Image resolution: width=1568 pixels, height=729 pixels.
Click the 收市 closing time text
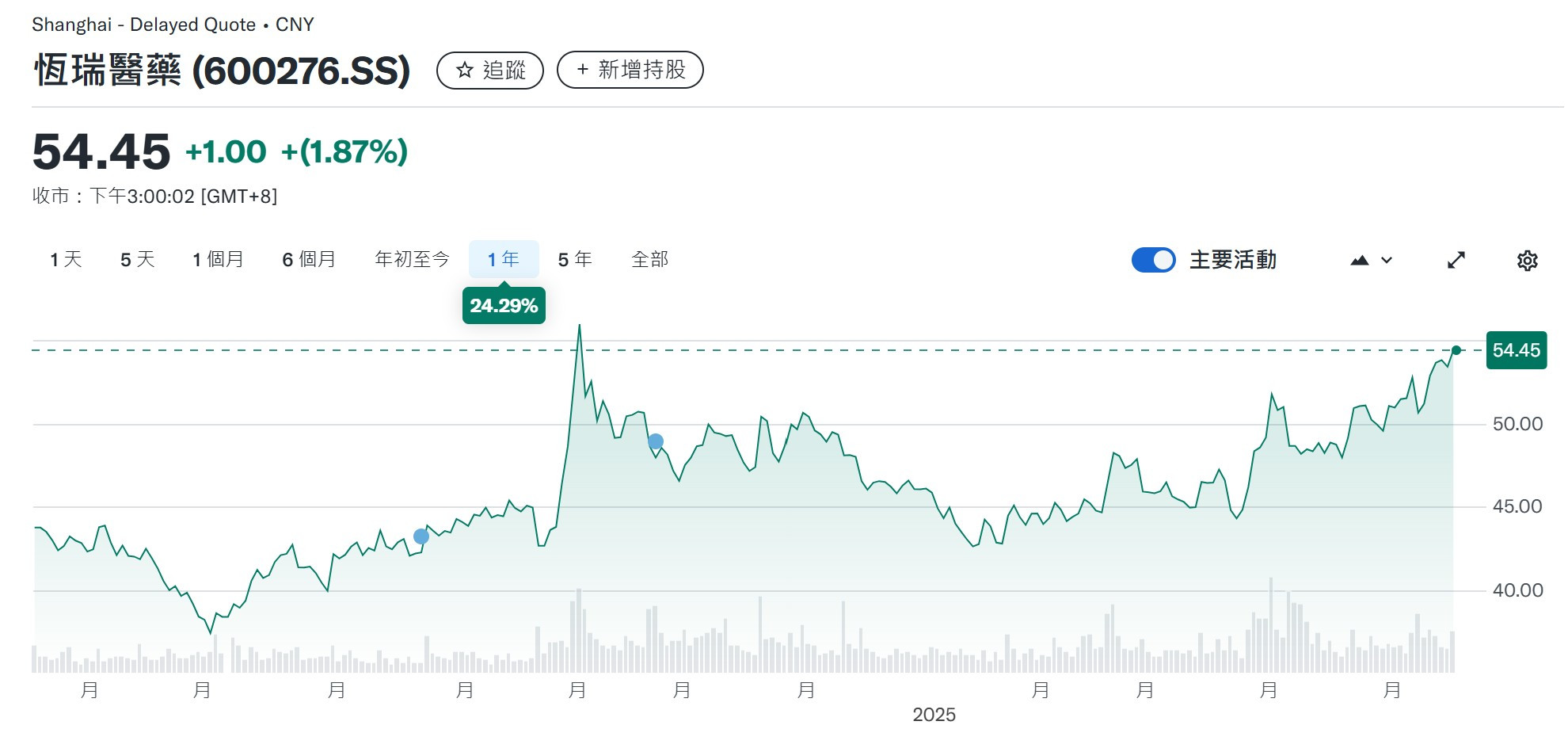[155, 196]
